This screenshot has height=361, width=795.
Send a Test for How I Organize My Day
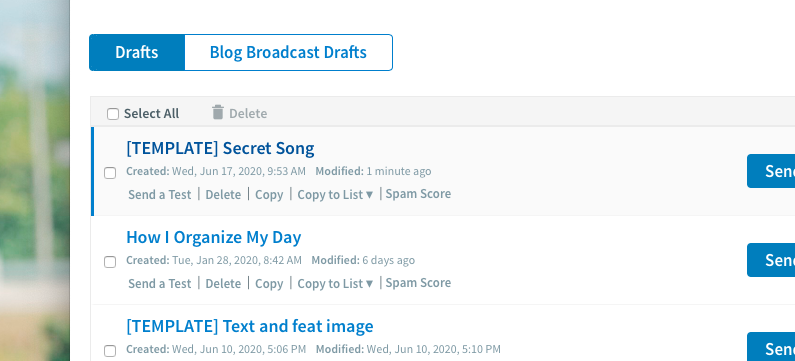coord(160,283)
